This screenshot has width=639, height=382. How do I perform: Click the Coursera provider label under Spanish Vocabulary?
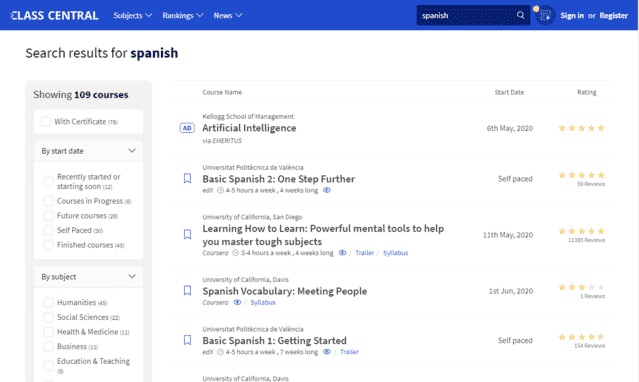pyautogui.click(x=215, y=303)
